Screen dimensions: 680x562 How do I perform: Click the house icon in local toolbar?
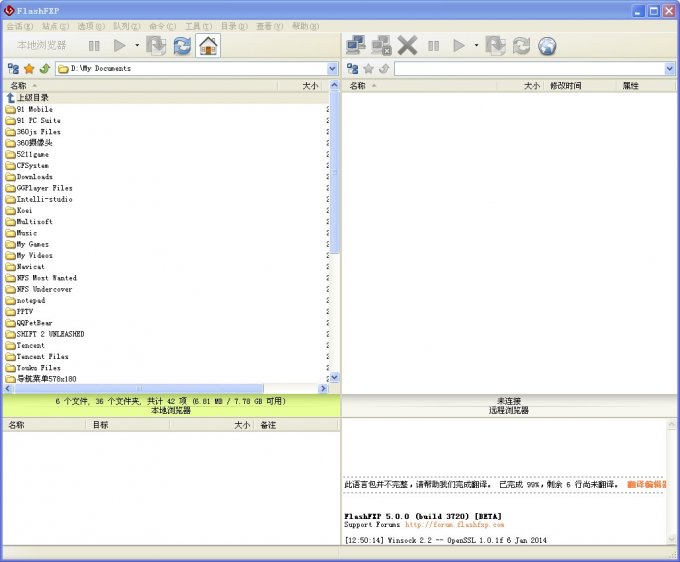tap(208, 45)
